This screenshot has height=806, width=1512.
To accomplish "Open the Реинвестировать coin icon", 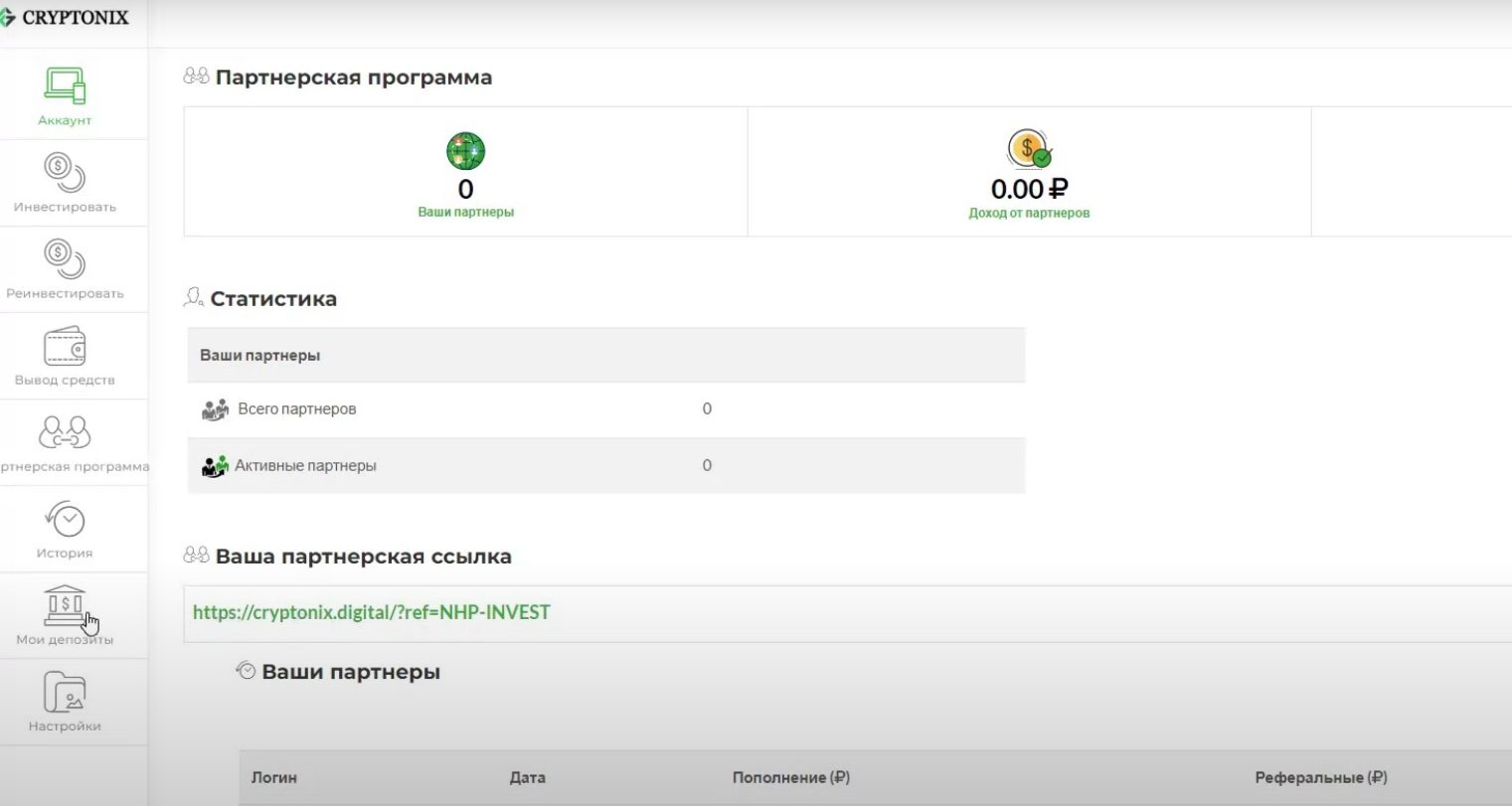I will [x=65, y=258].
